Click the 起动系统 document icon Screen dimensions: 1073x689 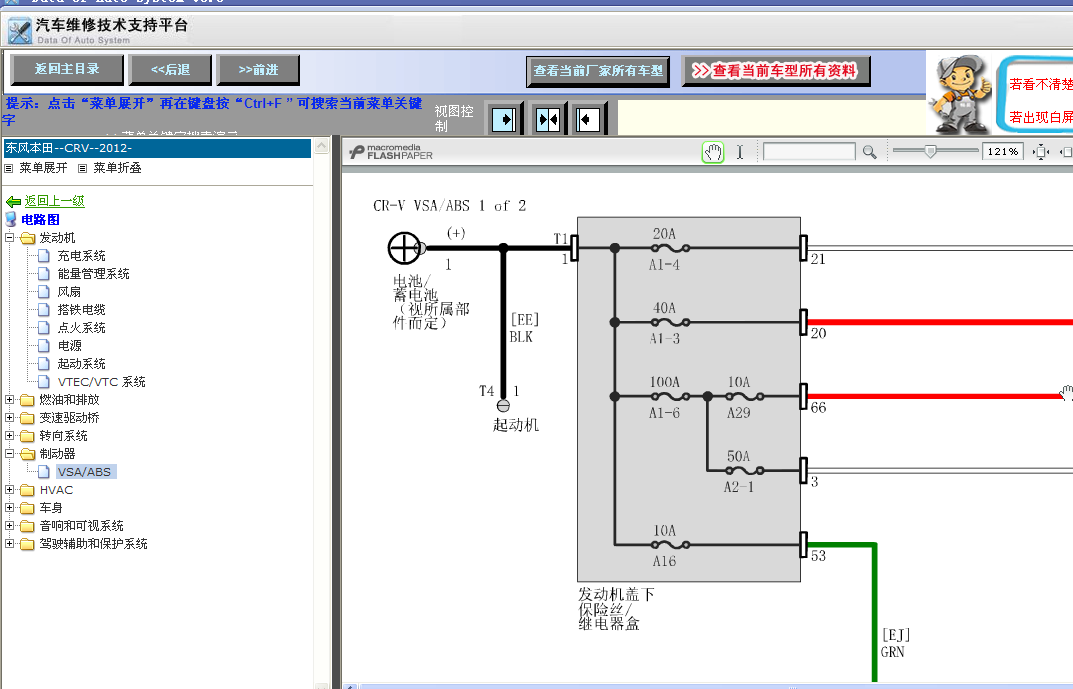(44, 364)
